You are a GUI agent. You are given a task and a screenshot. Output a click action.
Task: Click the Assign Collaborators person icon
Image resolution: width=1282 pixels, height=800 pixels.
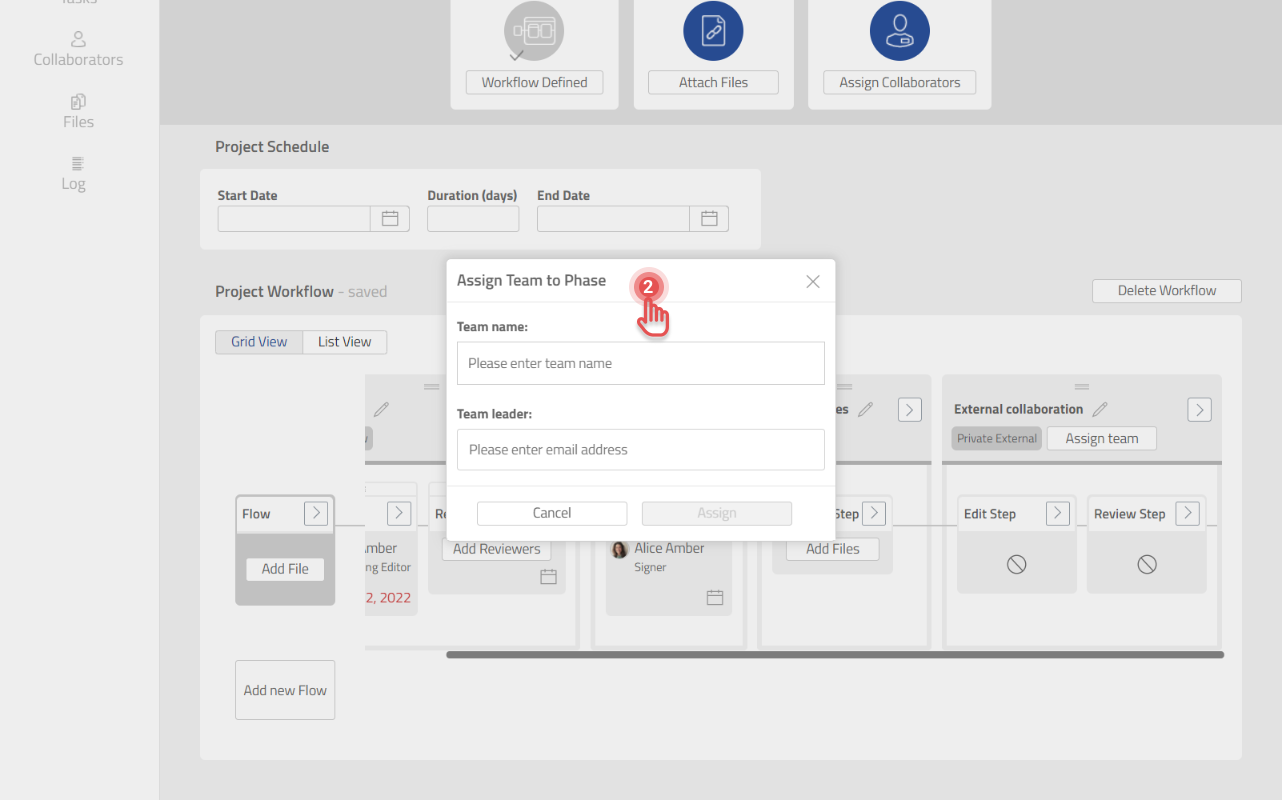tap(899, 31)
